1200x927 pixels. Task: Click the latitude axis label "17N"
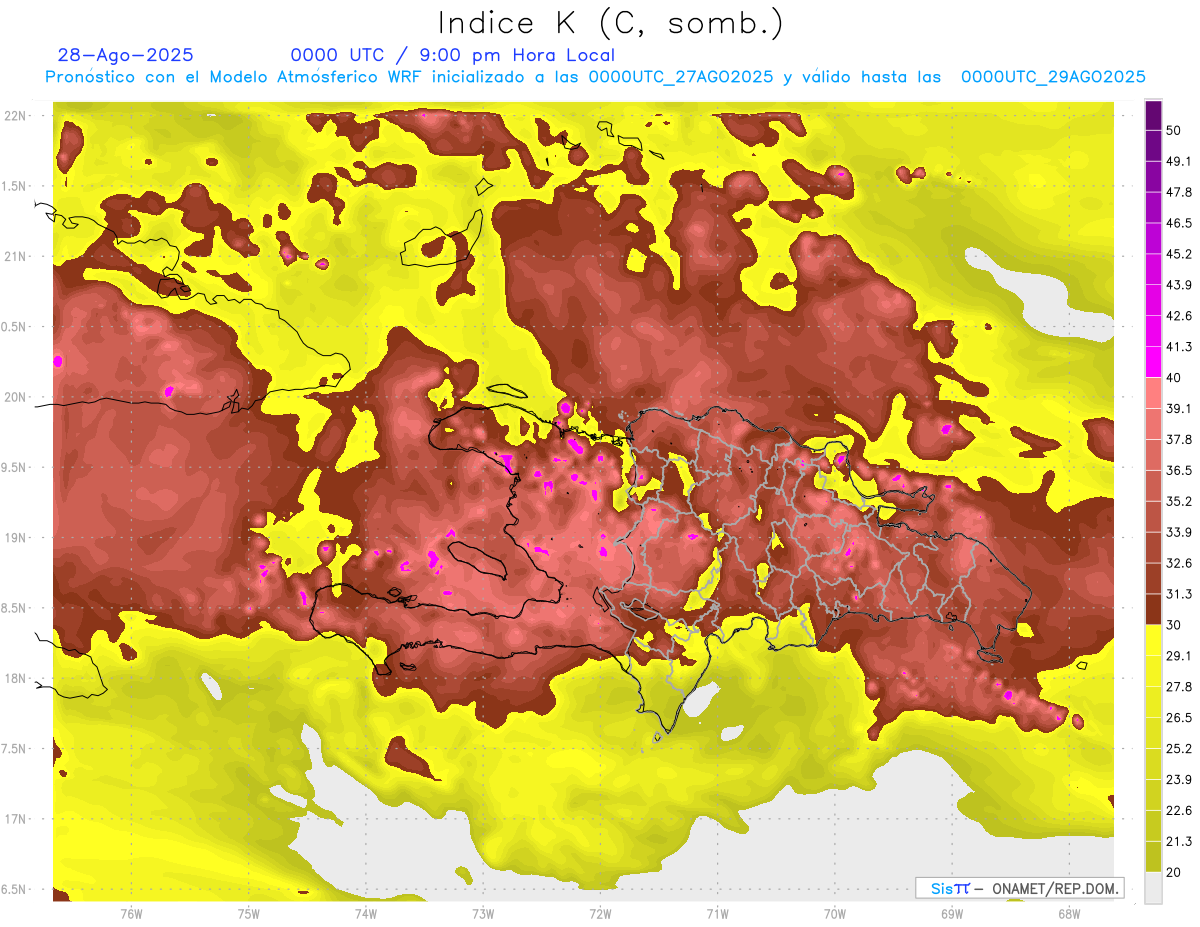pyautogui.click(x=15, y=819)
